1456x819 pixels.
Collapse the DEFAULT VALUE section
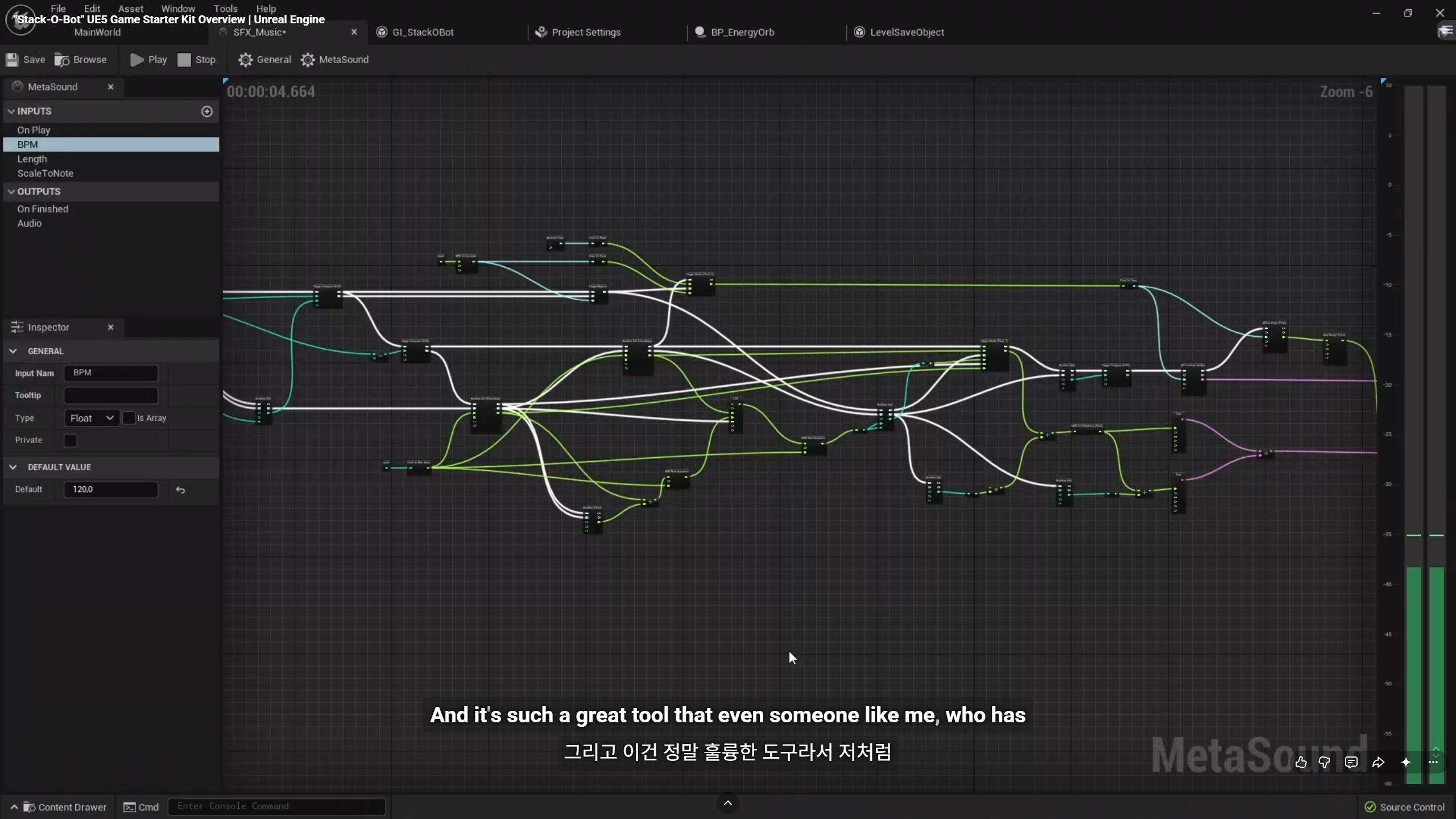click(x=13, y=468)
